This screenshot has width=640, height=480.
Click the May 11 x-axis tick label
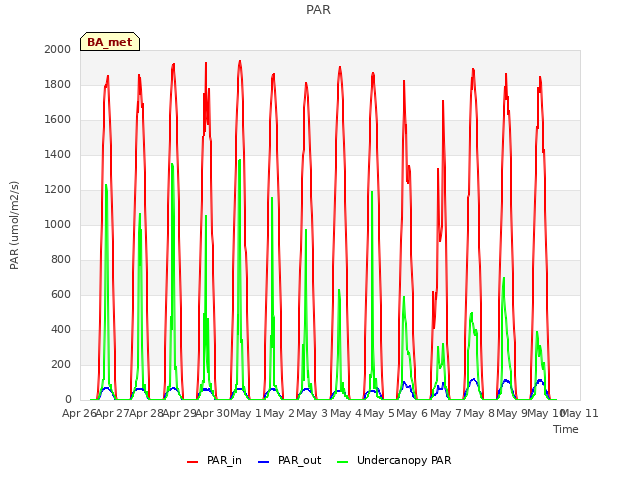pyautogui.click(x=580, y=413)
